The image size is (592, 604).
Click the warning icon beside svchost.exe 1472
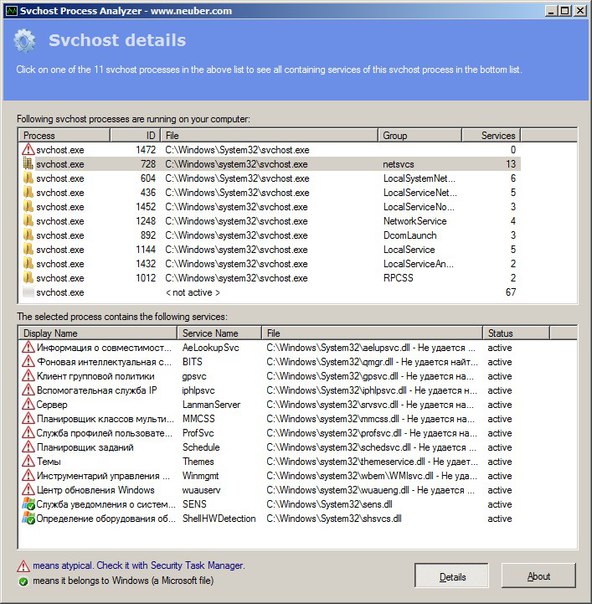(28, 149)
